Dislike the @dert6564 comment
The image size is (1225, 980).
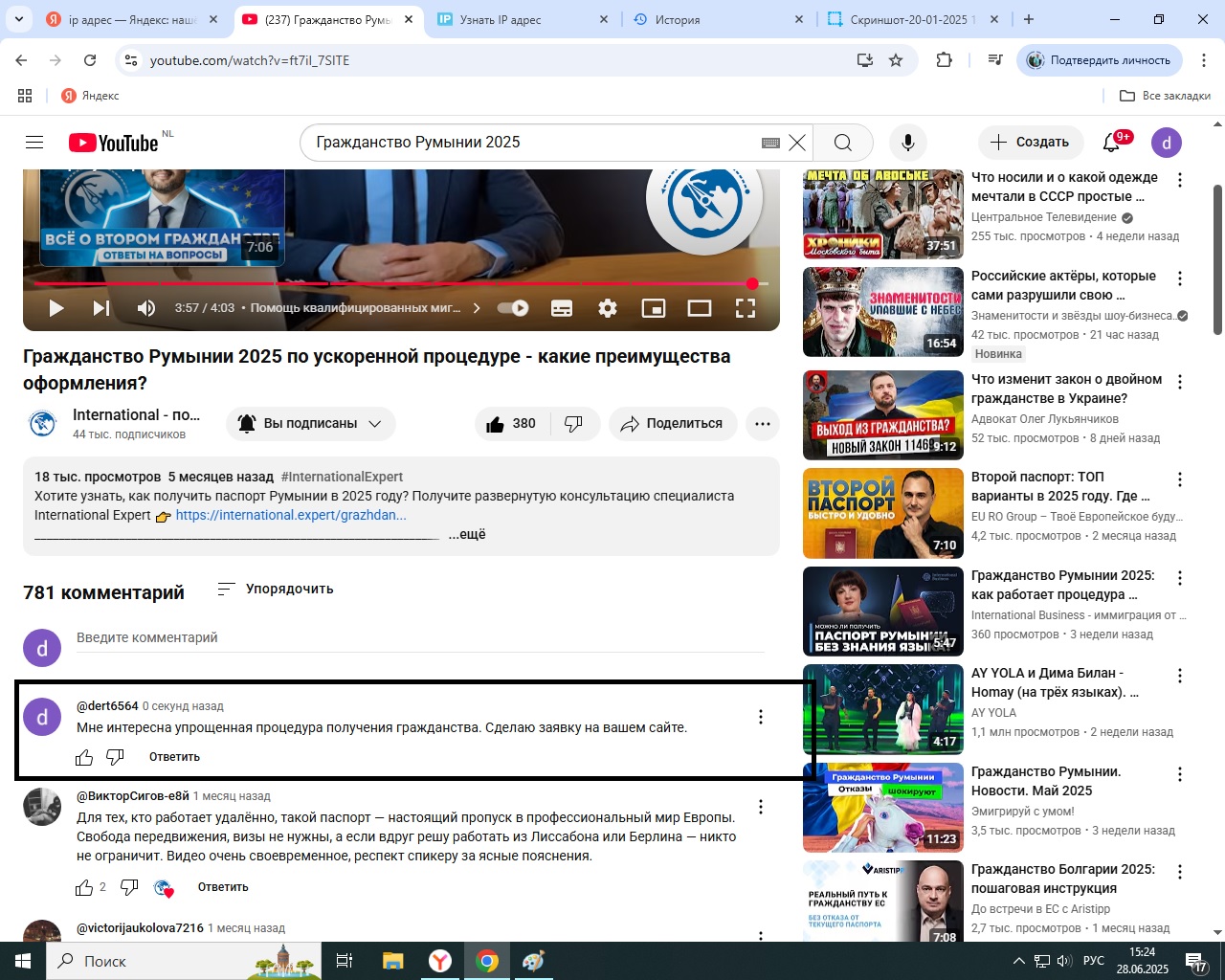point(115,757)
